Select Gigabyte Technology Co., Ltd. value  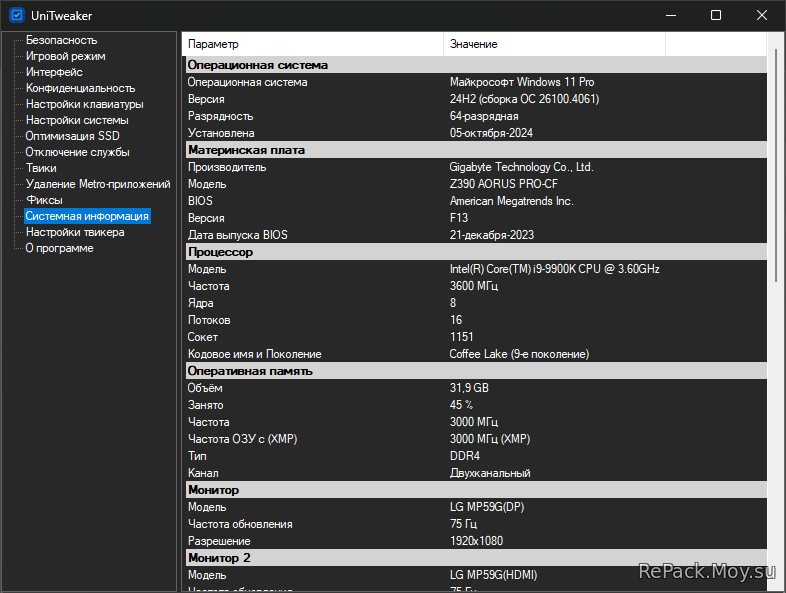[521, 167]
